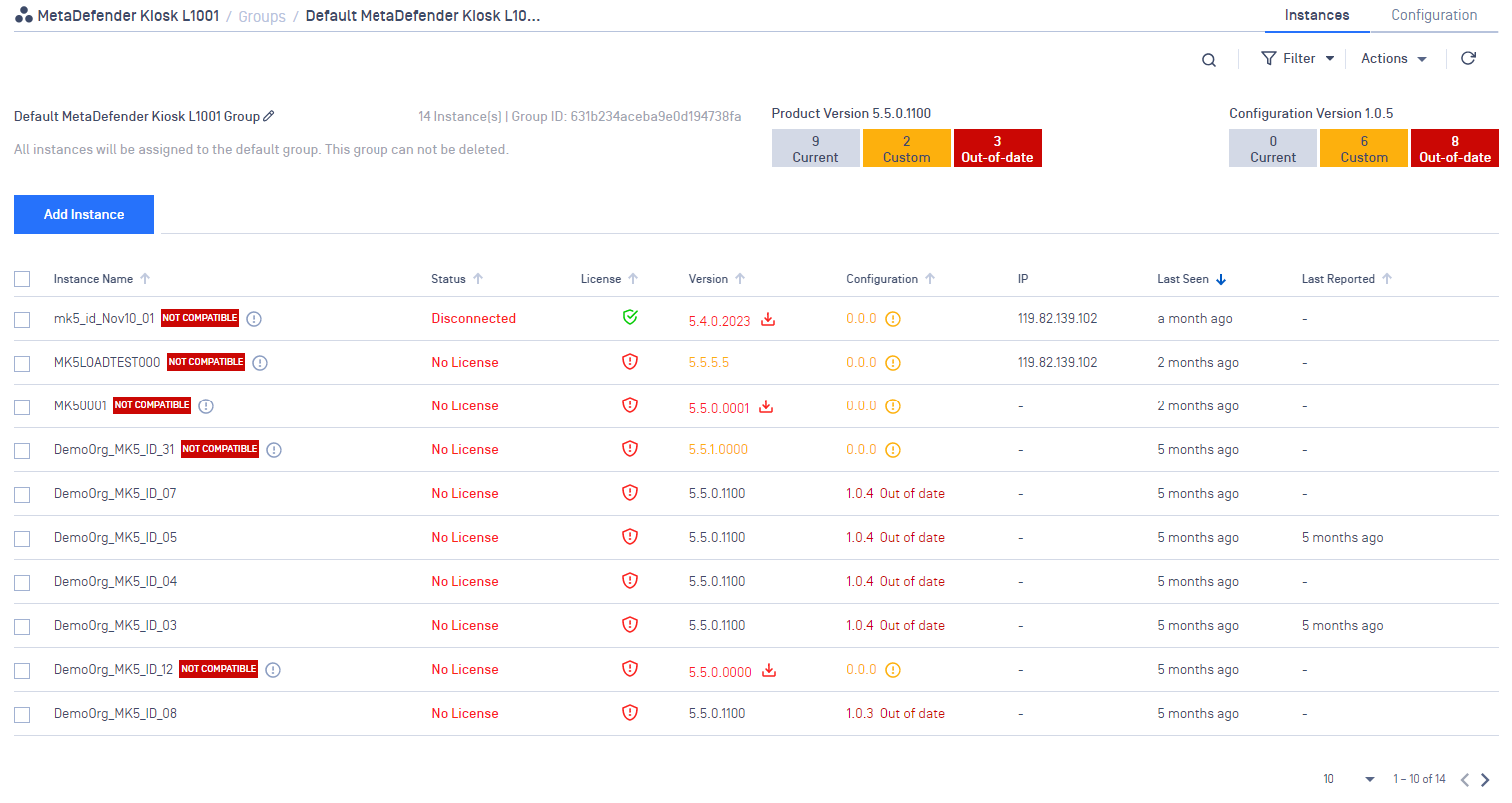Click red license shield for MK5LOADTEST000
This screenshot has height=803, width=1512.
pyautogui.click(x=630, y=361)
